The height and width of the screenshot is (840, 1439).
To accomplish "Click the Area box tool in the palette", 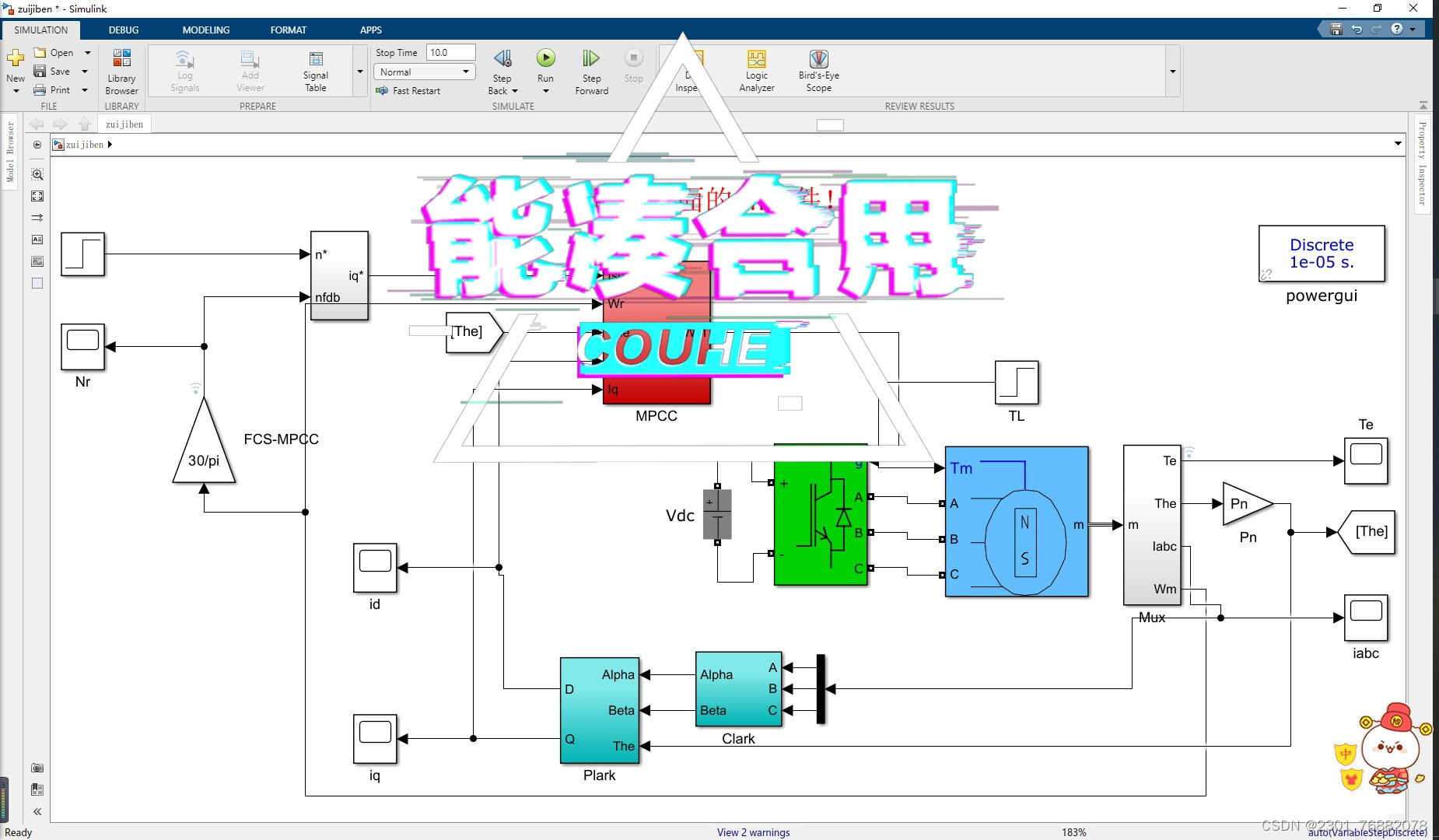I will (37, 283).
